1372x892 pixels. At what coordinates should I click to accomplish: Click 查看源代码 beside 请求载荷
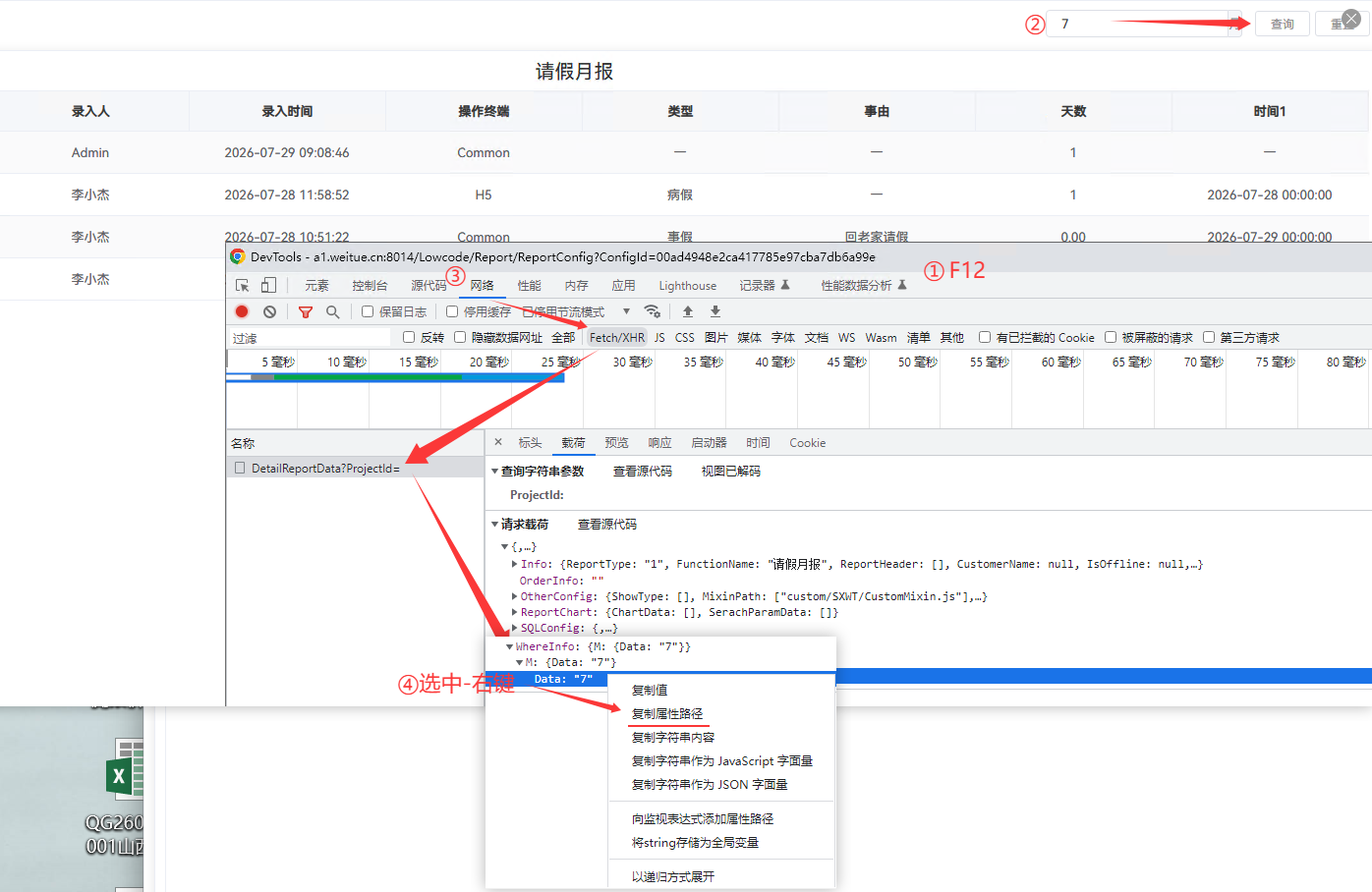(607, 525)
